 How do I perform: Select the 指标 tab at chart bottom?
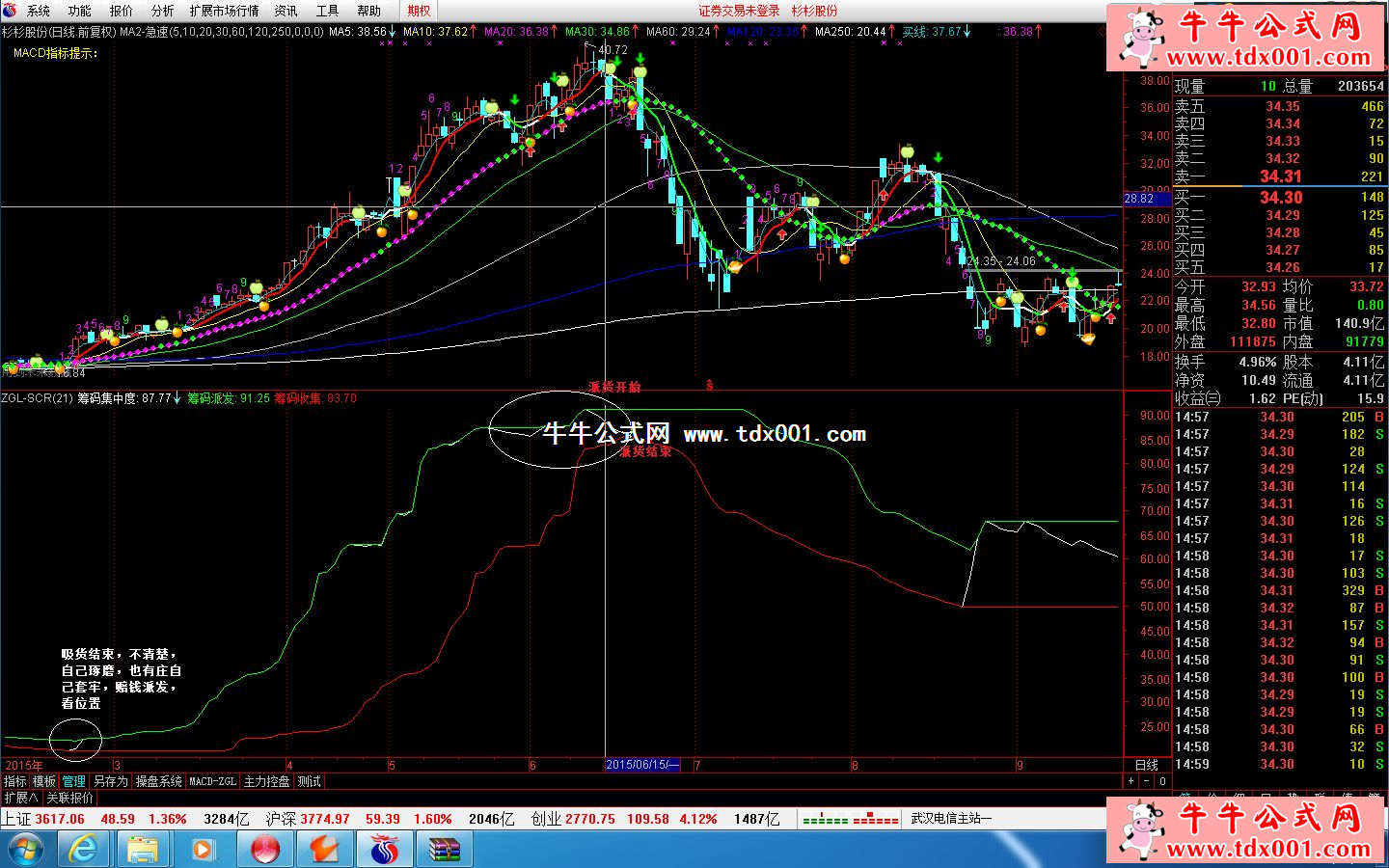[14, 781]
